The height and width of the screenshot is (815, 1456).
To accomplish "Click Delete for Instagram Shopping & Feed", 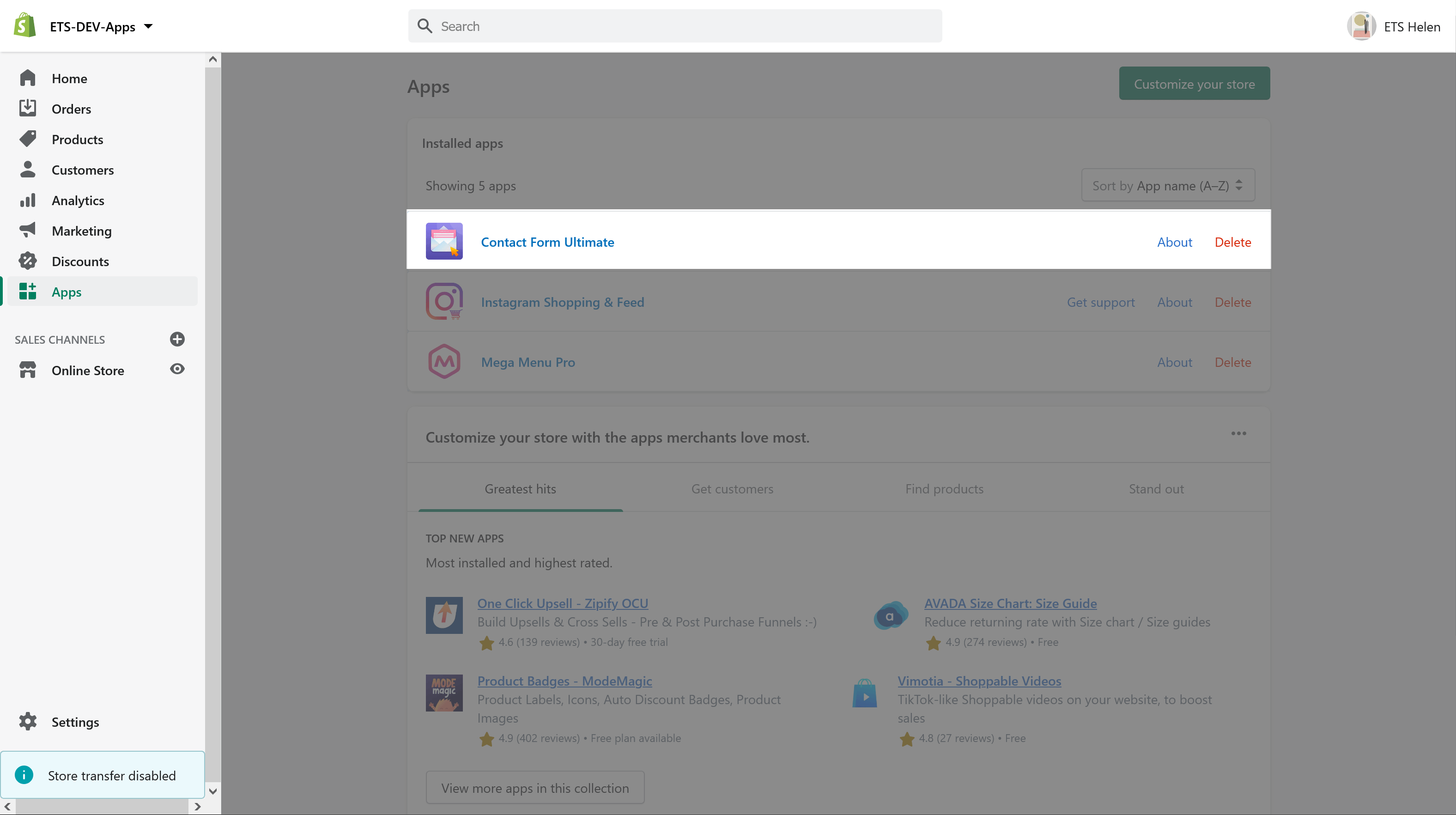I will coord(1233,302).
